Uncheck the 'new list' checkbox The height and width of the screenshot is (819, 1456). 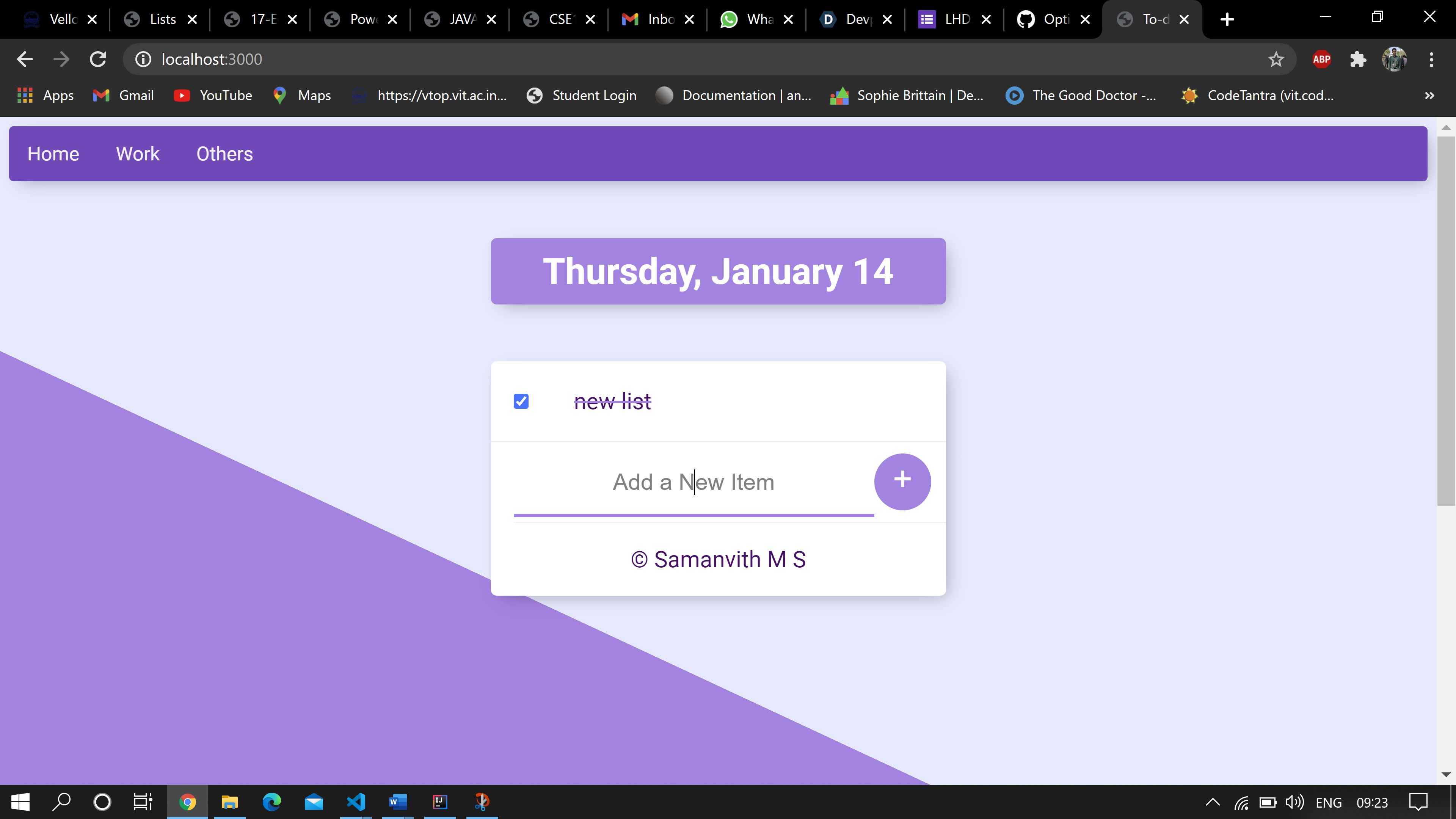point(521,401)
